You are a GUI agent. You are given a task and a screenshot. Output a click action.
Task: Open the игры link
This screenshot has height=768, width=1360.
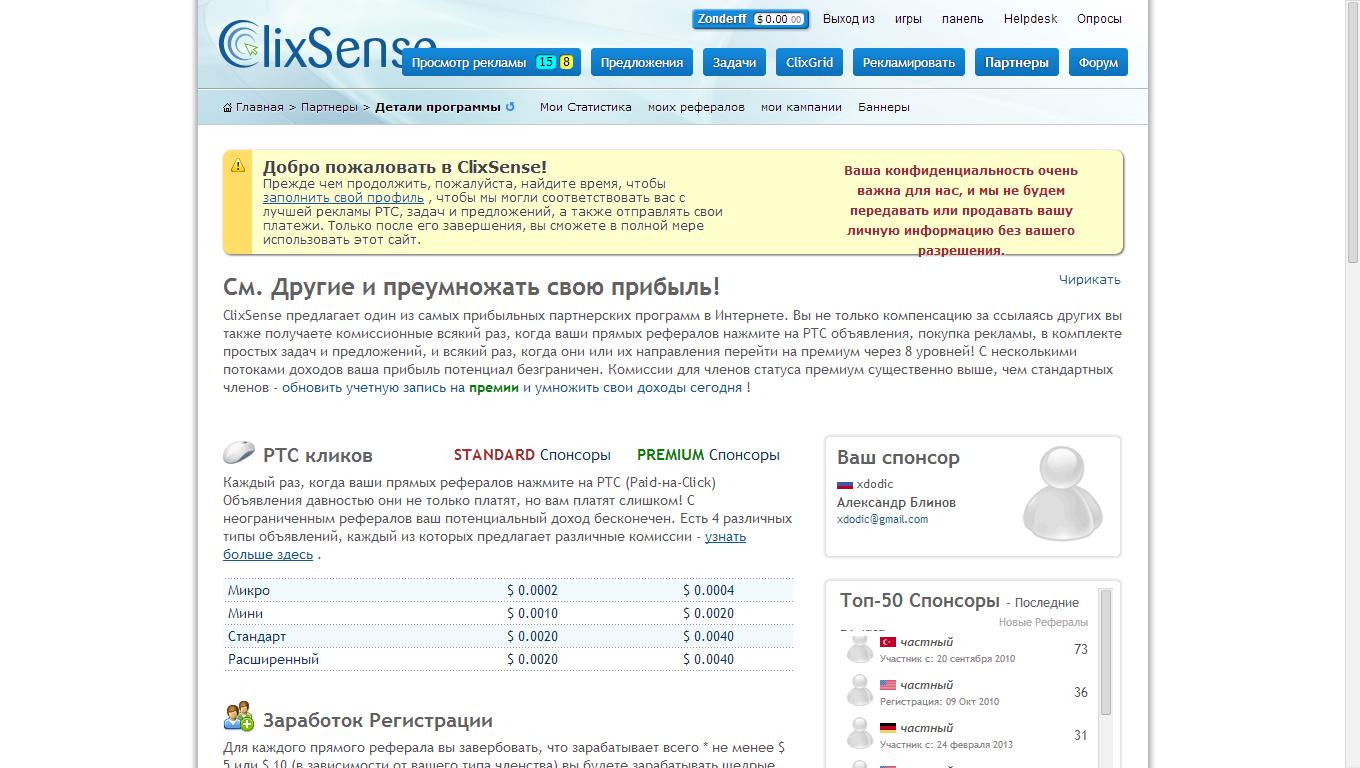pyautogui.click(x=908, y=19)
